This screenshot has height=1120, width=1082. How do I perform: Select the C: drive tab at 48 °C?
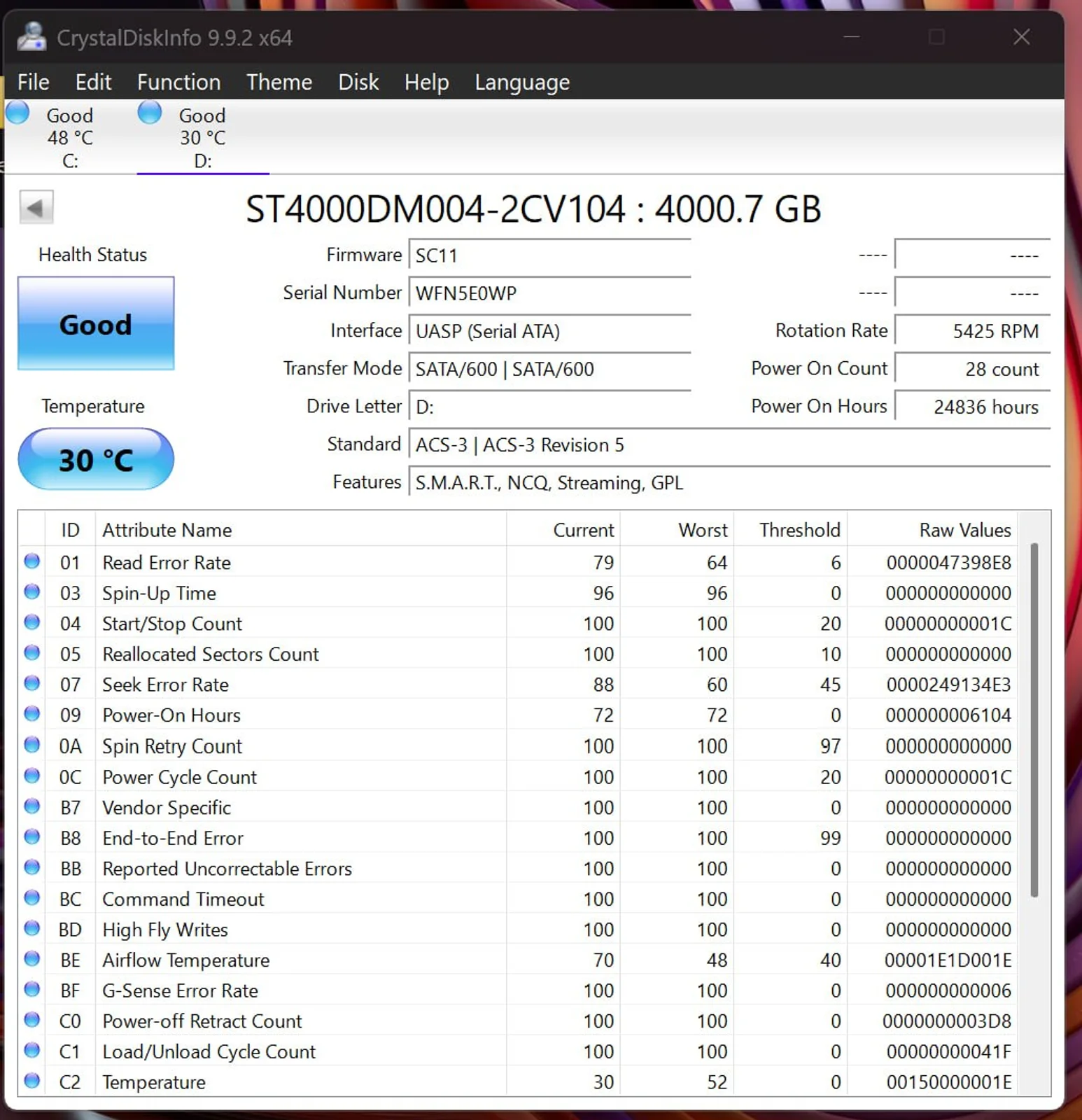pos(70,137)
